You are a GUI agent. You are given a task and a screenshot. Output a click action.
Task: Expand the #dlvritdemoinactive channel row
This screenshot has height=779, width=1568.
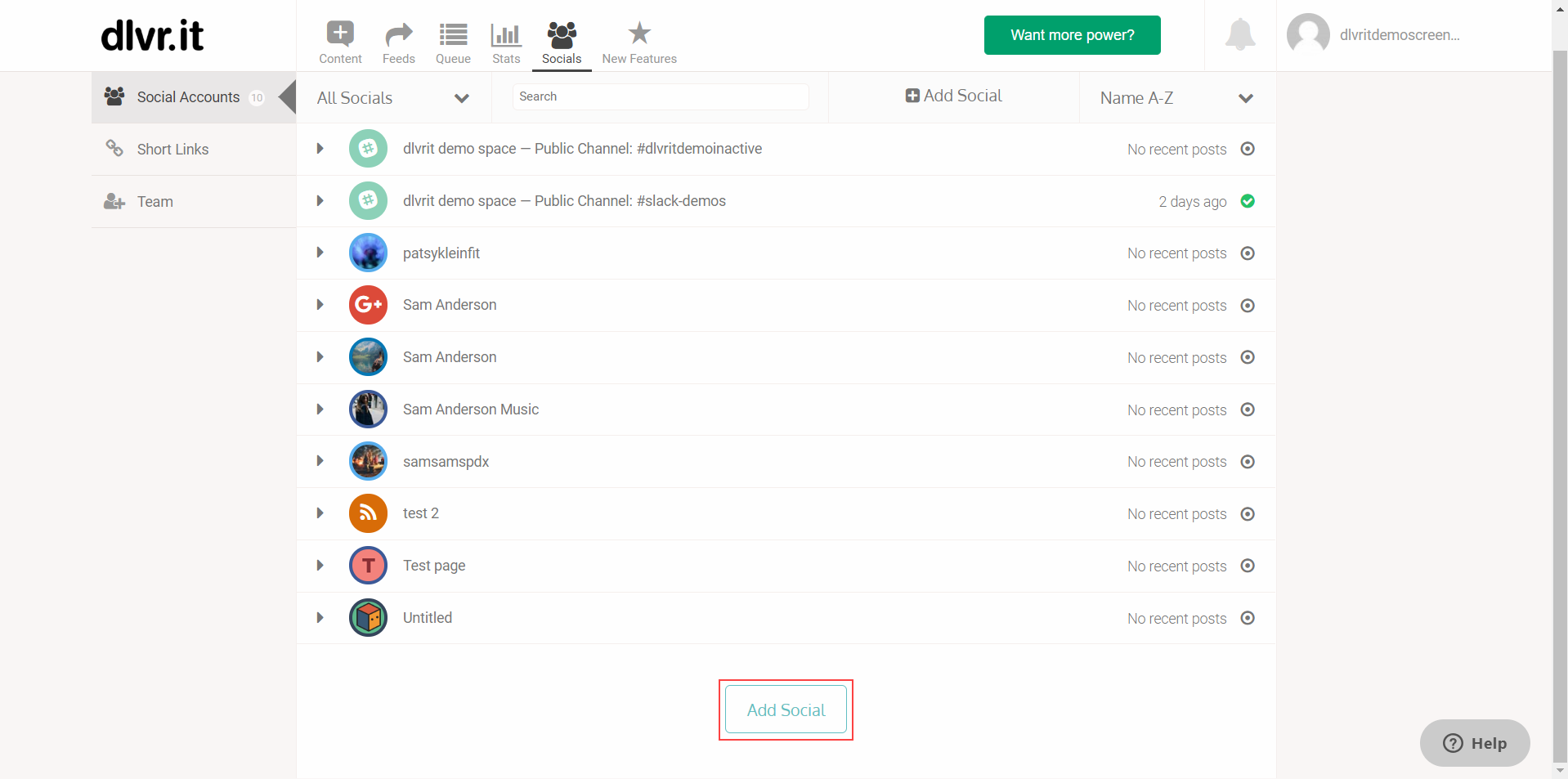(x=320, y=149)
